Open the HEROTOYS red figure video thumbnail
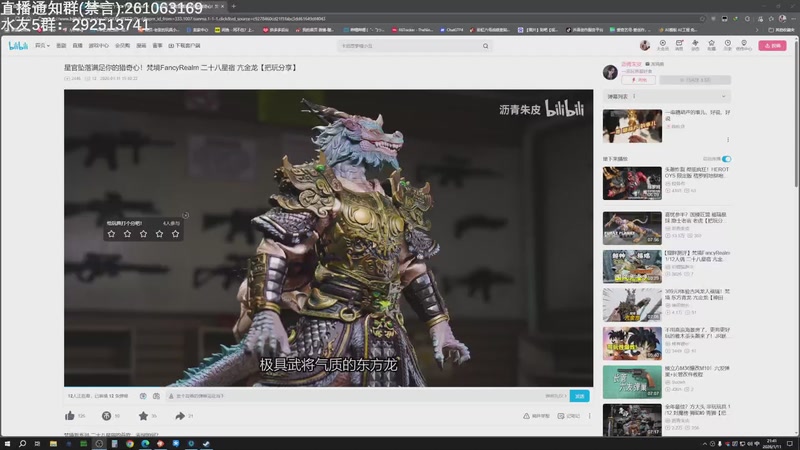The image size is (800, 450). tap(632, 183)
